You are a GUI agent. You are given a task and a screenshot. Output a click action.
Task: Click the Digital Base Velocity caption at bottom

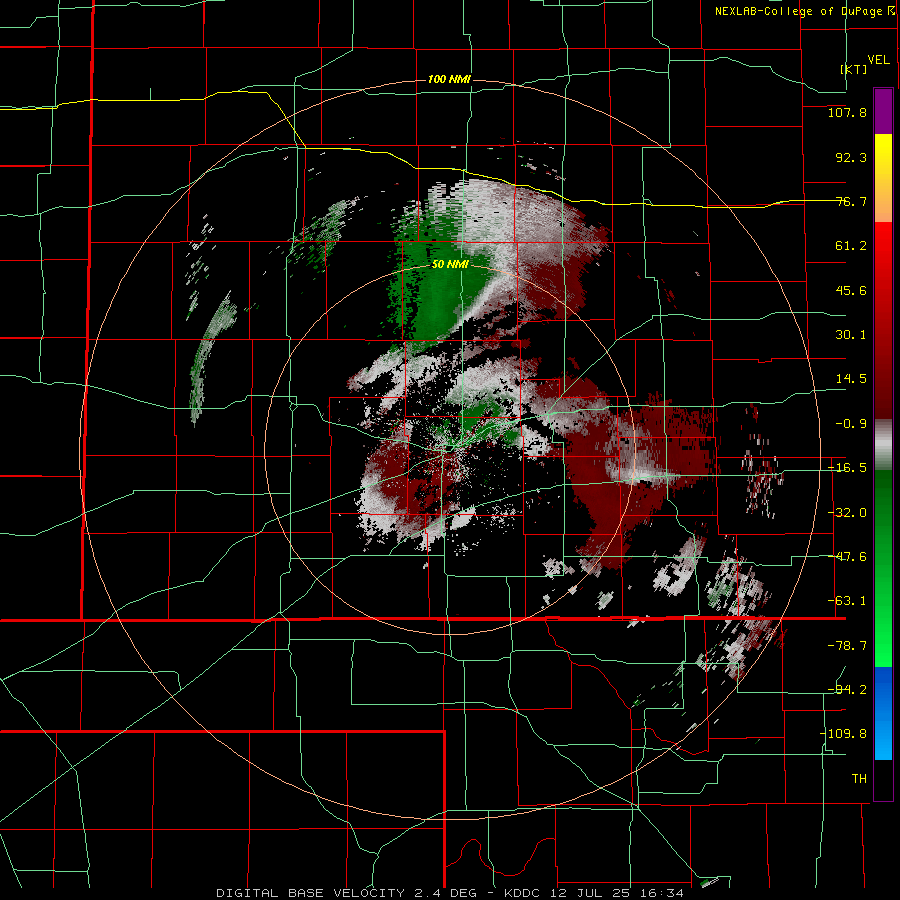pyautogui.click(x=449, y=893)
